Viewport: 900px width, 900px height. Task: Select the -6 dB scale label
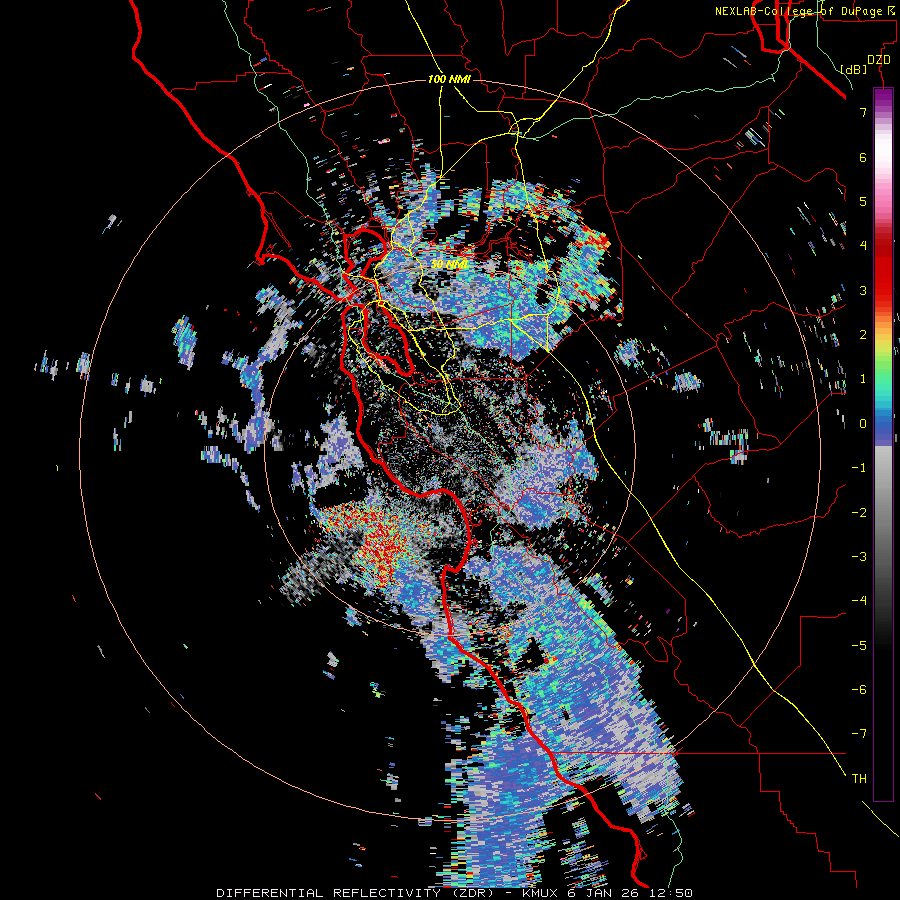tap(859, 690)
